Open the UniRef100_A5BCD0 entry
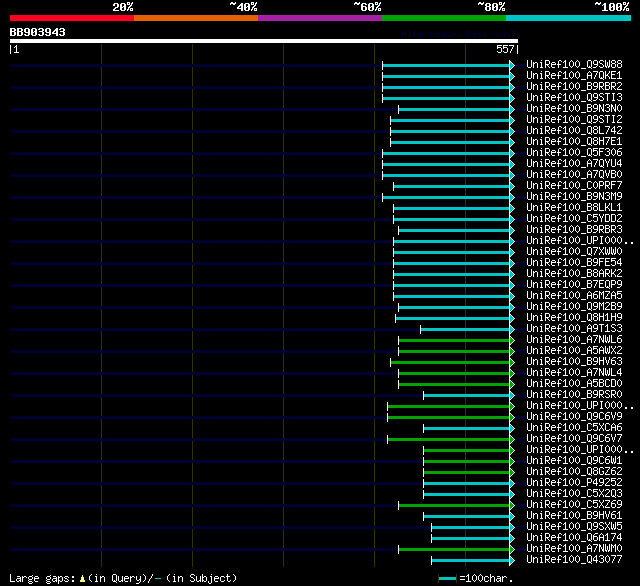This screenshot has width=640, height=586. pos(574,384)
